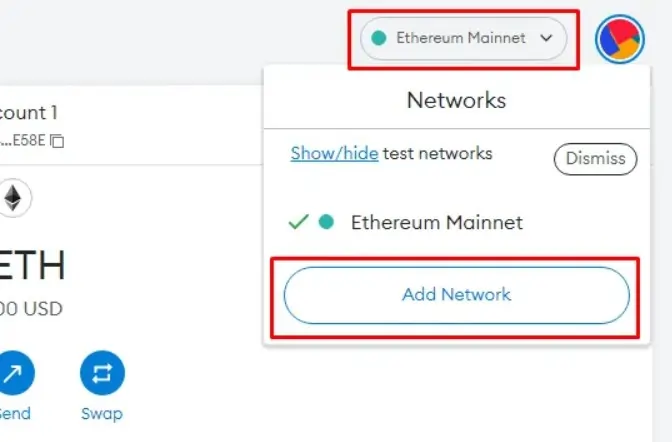The width and height of the screenshot is (672, 442).
Task: Click the Networks panel header
Action: [x=456, y=100]
